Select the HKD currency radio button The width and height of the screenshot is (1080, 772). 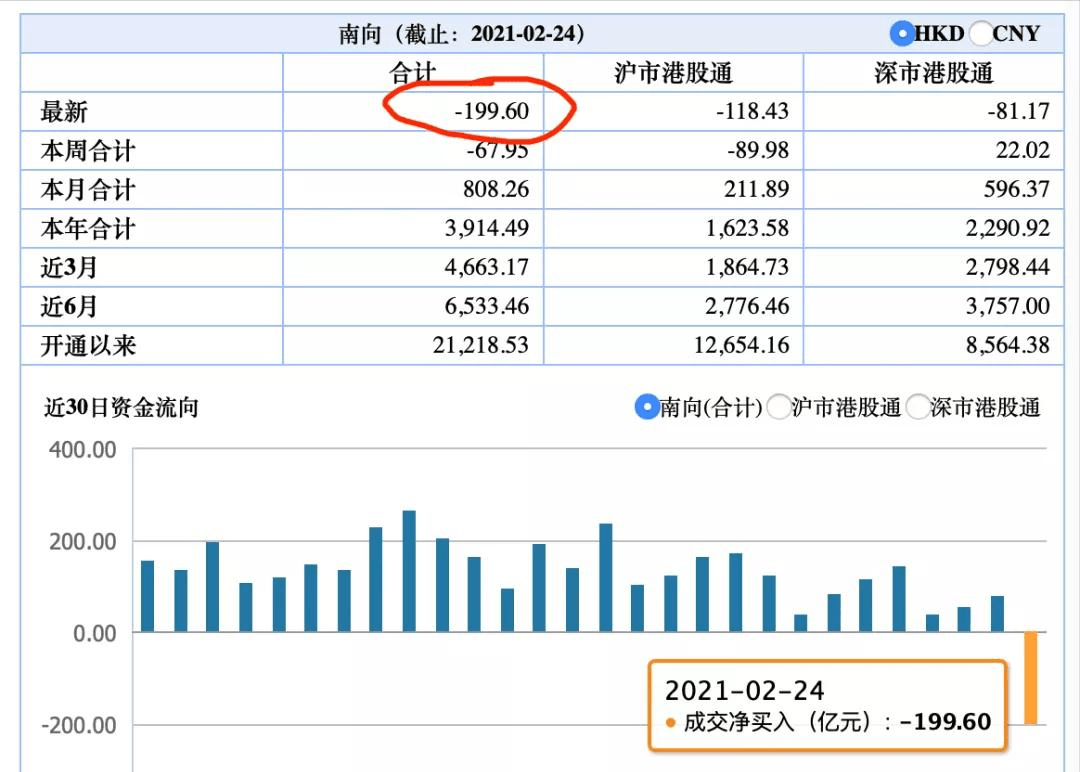pos(902,33)
